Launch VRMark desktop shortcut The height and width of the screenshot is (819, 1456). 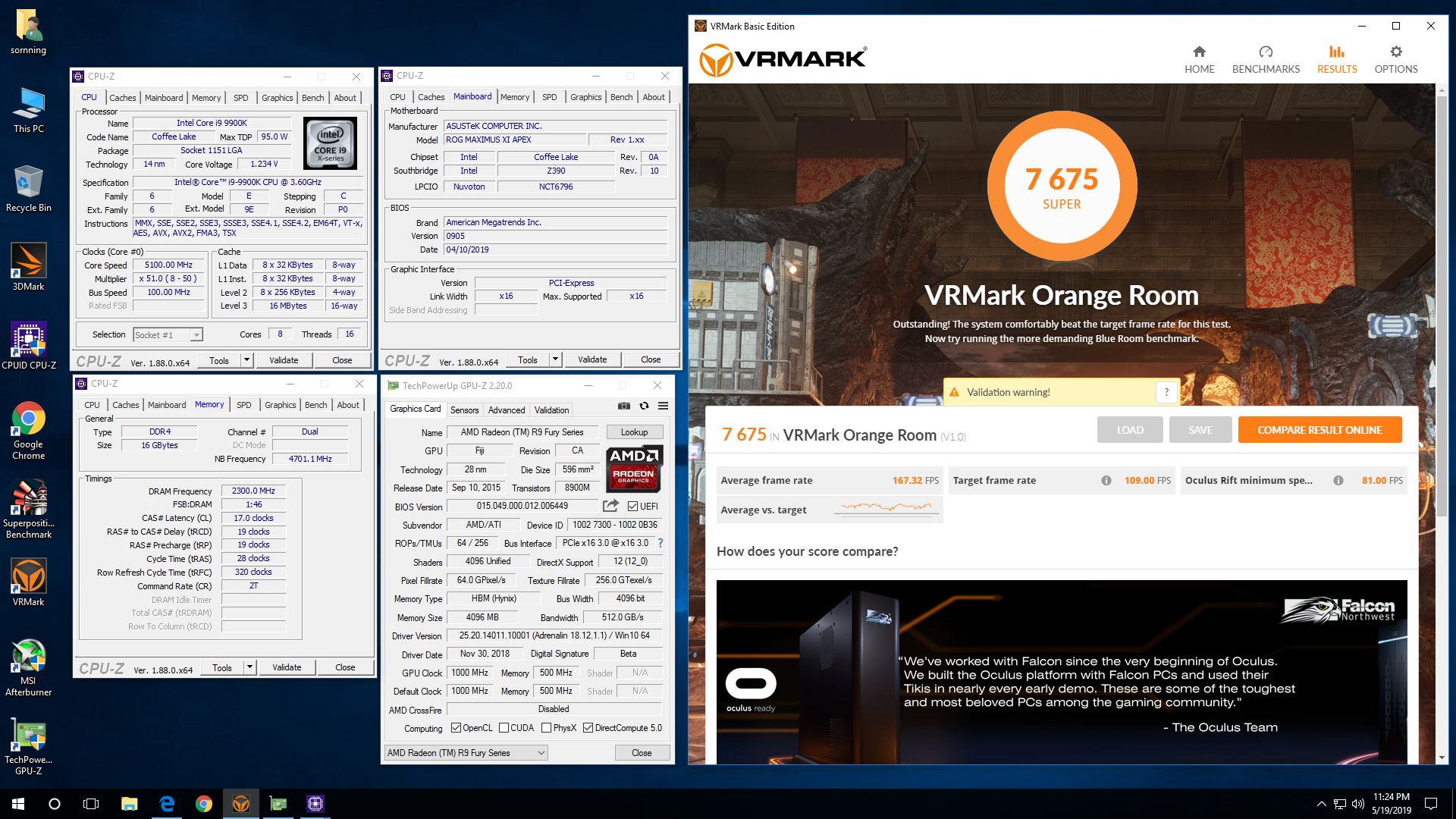(29, 583)
